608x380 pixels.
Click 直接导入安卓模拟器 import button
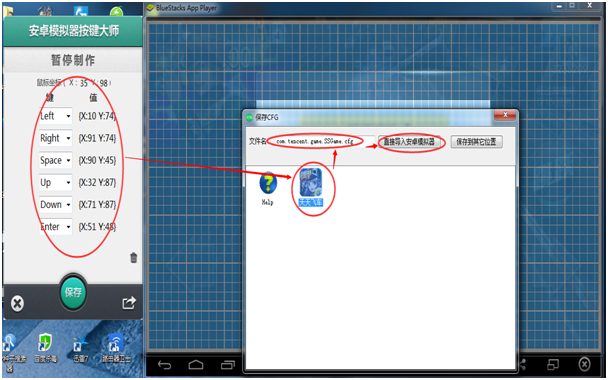(410, 142)
